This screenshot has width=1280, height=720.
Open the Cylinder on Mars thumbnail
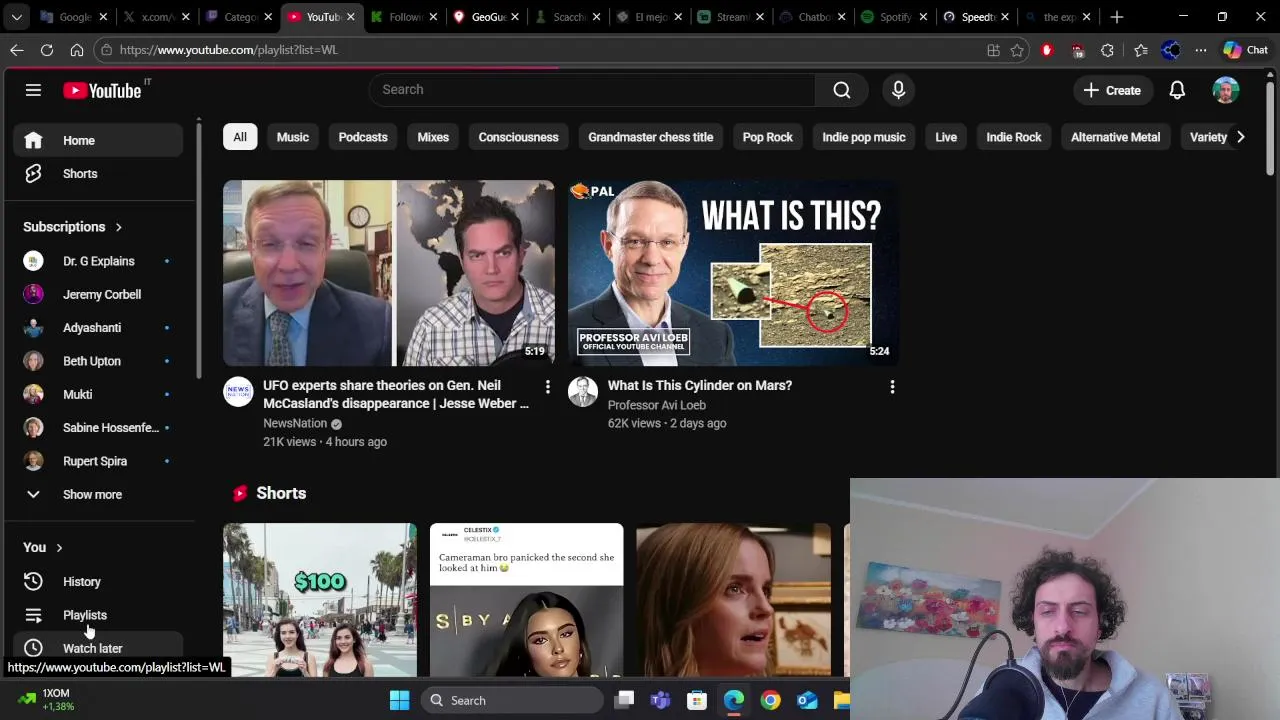pyautogui.click(x=734, y=273)
